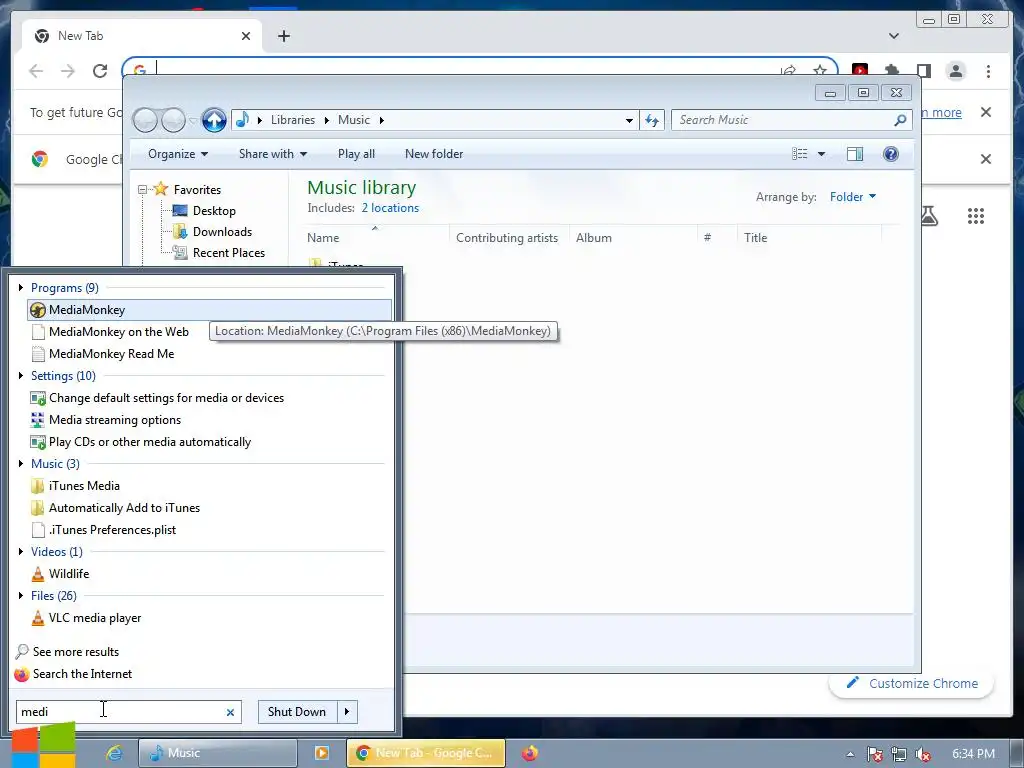Clear the start menu search box
The width and height of the screenshot is (1024, 768).
coord(230,712)
